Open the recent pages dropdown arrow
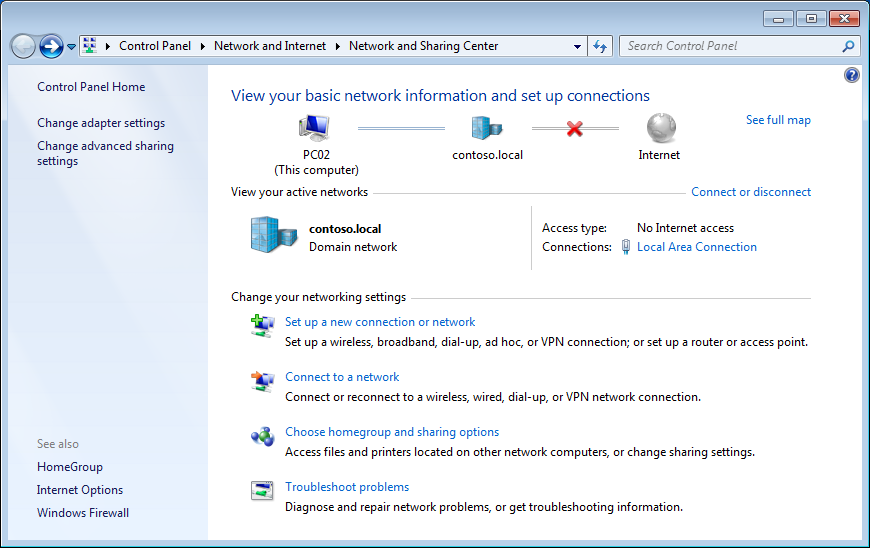Viewport: 870px width, 548px height. tap(71, 47)
